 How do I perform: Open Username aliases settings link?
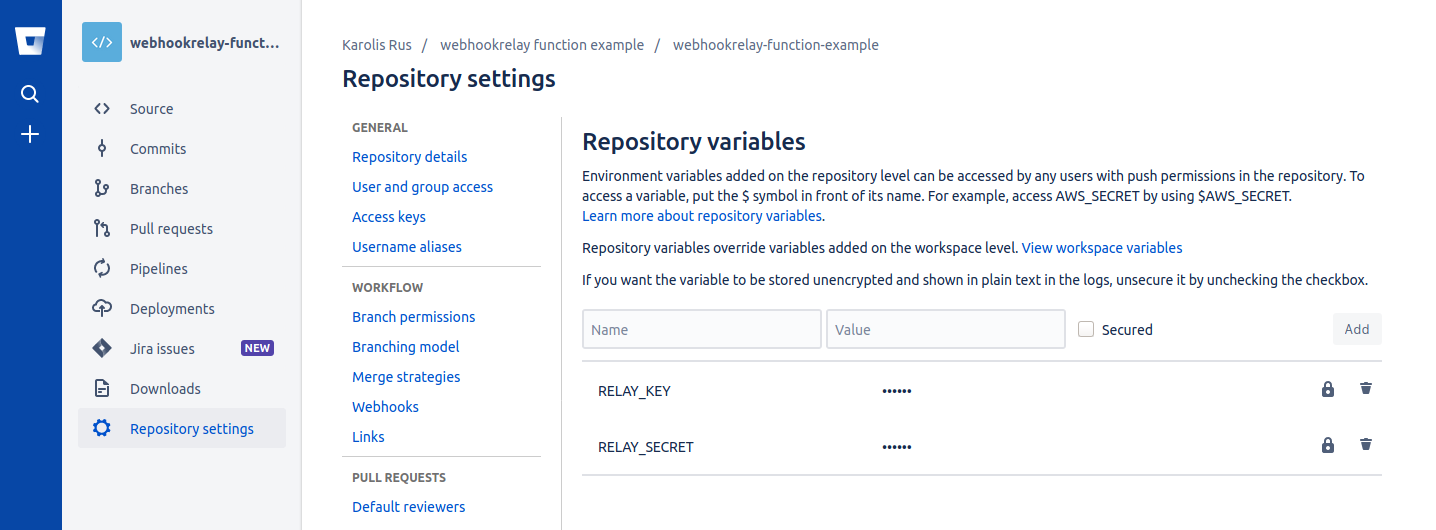[407, 247]
